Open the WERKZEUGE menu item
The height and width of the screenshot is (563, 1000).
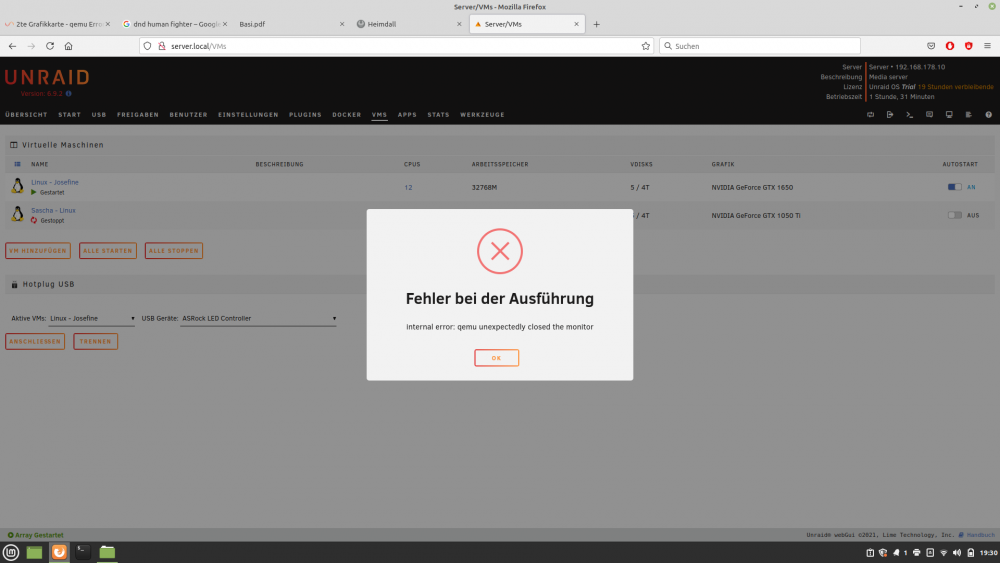point(482,115)
